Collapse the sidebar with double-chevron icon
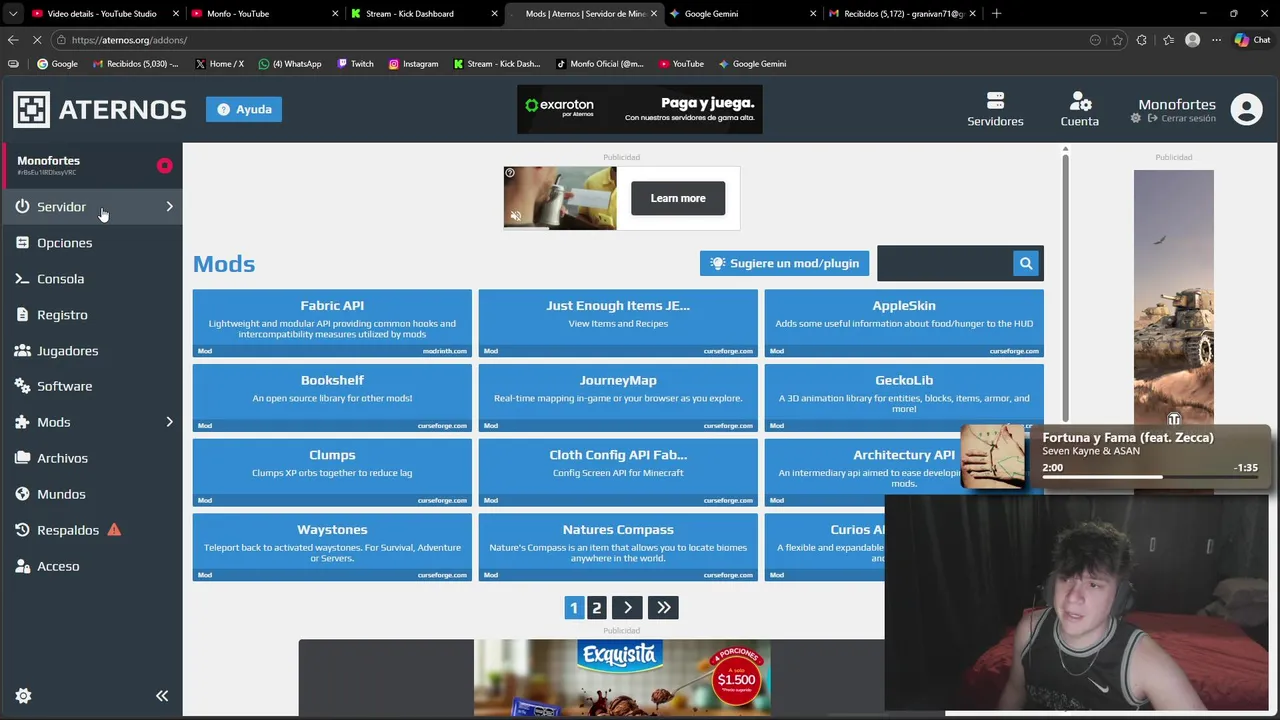 pos(162,696)
